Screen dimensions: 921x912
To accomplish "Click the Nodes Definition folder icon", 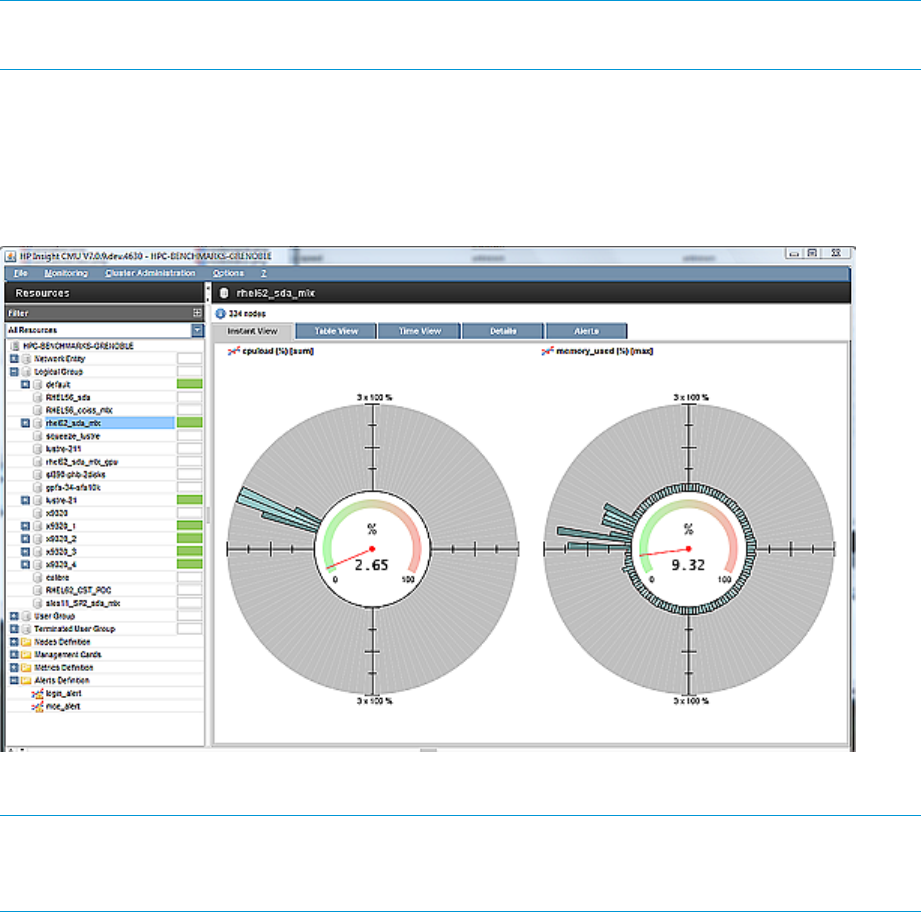I will point(26,642).
